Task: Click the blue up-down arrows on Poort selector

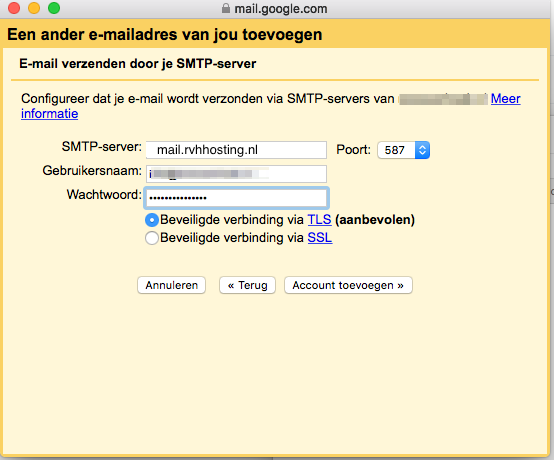Action: [x=422, y=150]
